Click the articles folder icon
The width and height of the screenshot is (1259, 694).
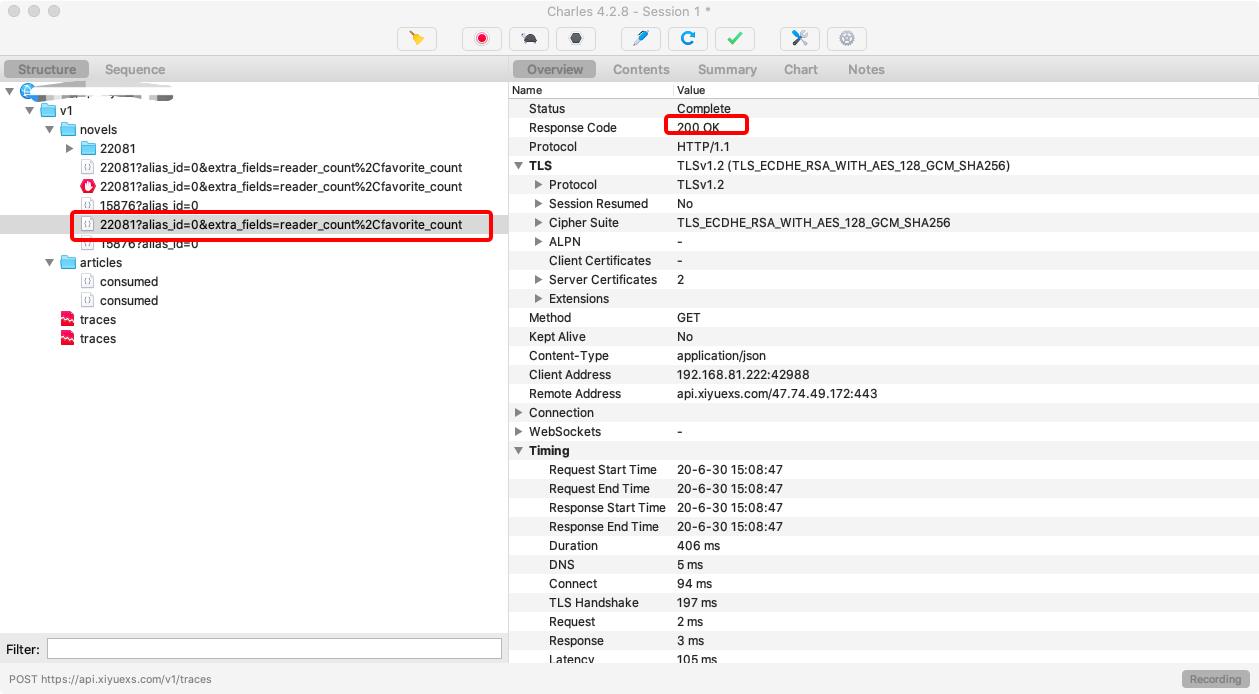coord(68,262)
